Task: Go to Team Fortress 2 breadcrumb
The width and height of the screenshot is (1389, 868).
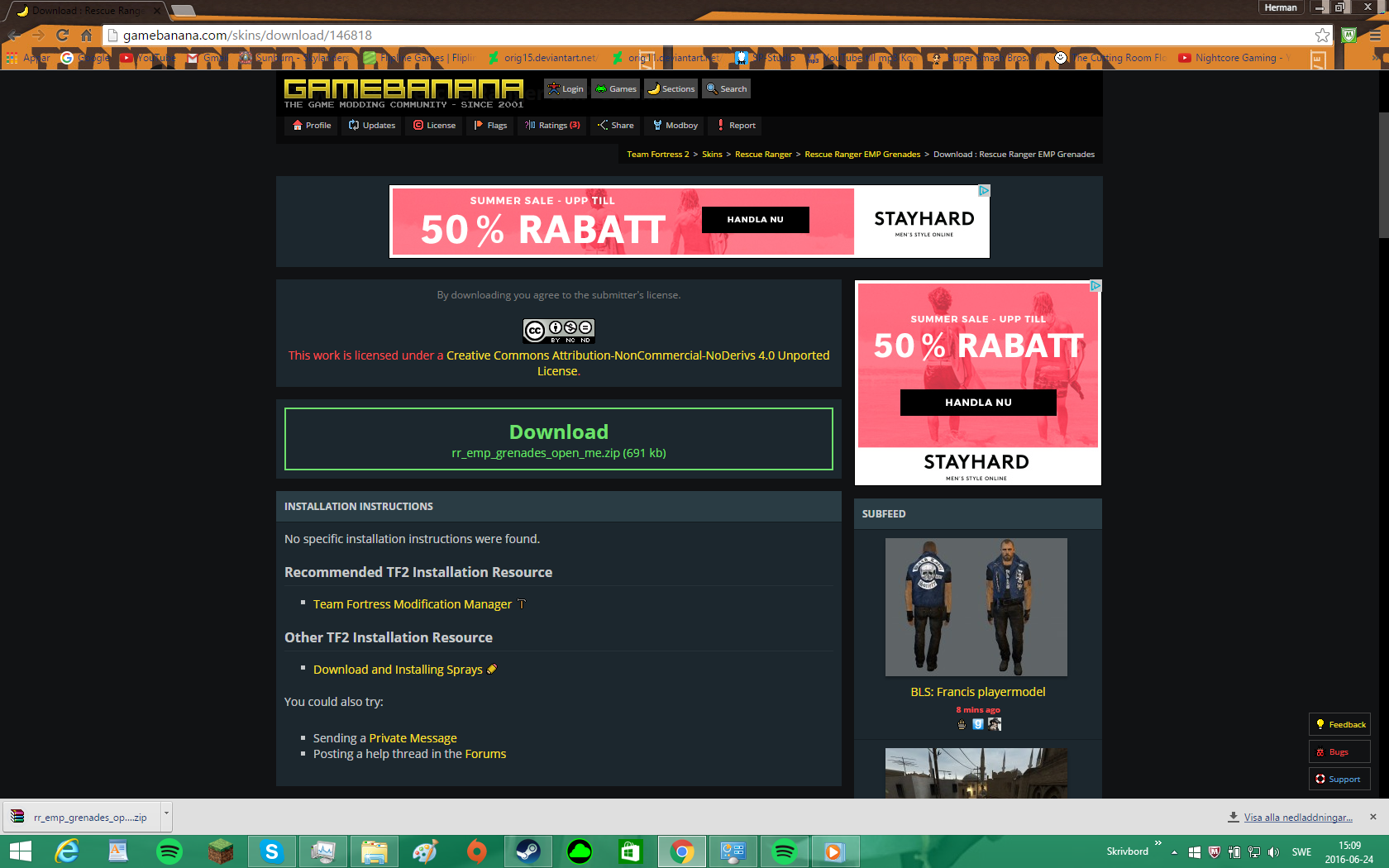Action: click(x=657, y=155)
